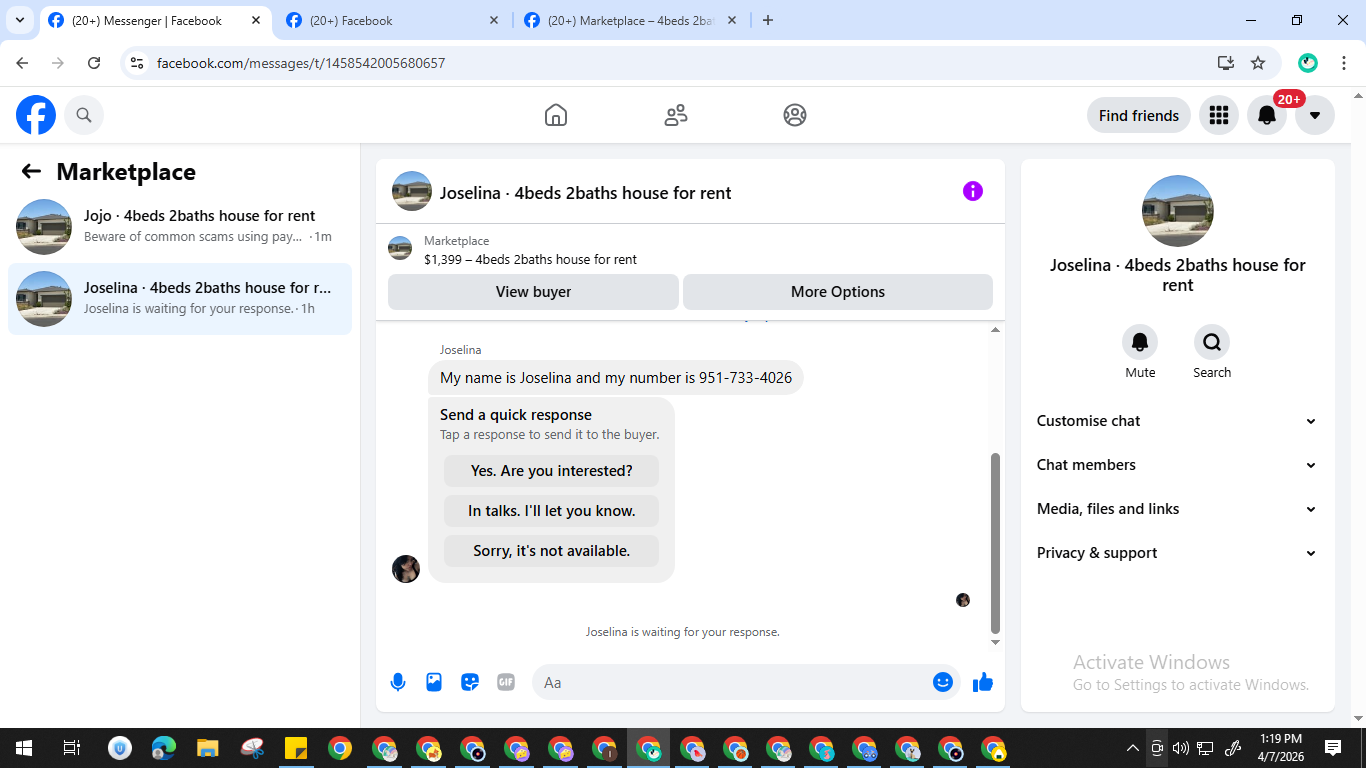This screenshot has height=768, width=1366.
Task: Open Chrome tab search dropdown arrow
Action: (20, 20)
